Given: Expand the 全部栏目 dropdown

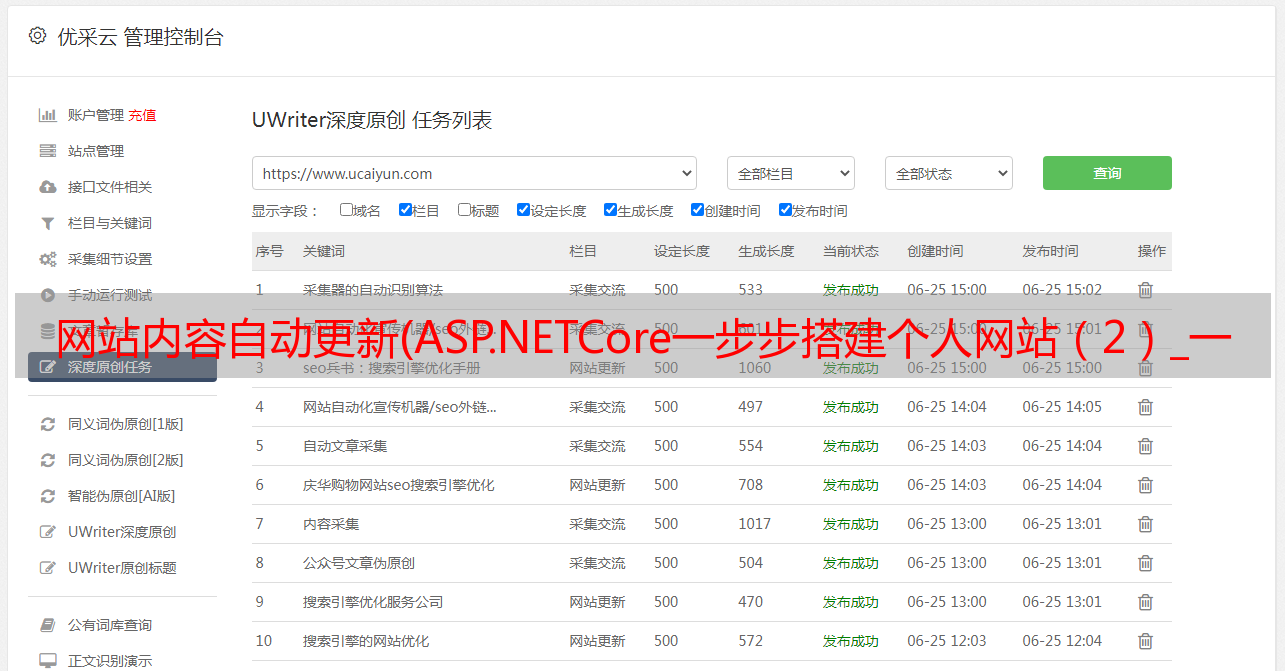Looking at the screenshot, I should [x=790, y=173].
